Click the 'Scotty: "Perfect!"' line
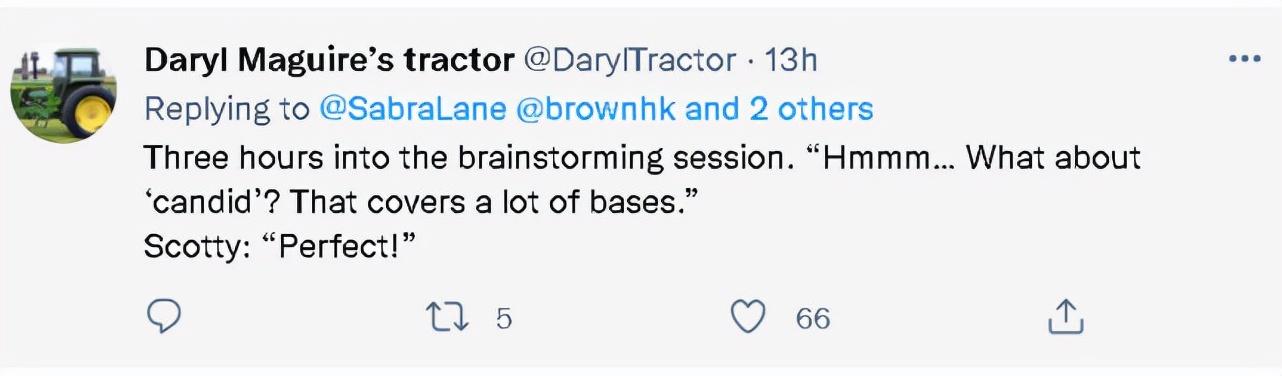The image size is (1282, 376). (279, 246)
